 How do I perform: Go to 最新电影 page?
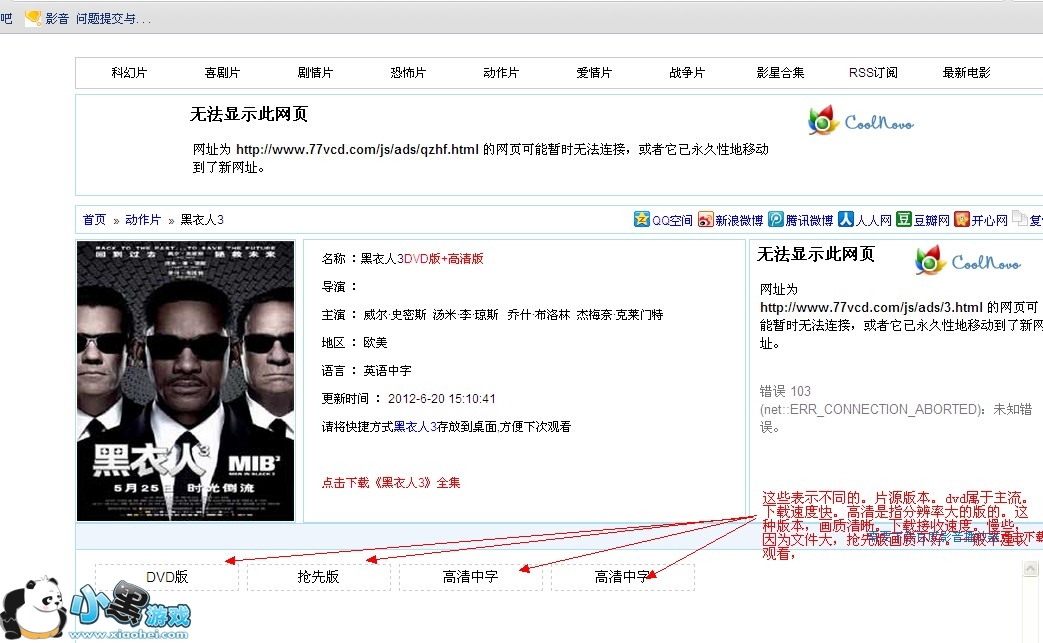pos(967,72)
